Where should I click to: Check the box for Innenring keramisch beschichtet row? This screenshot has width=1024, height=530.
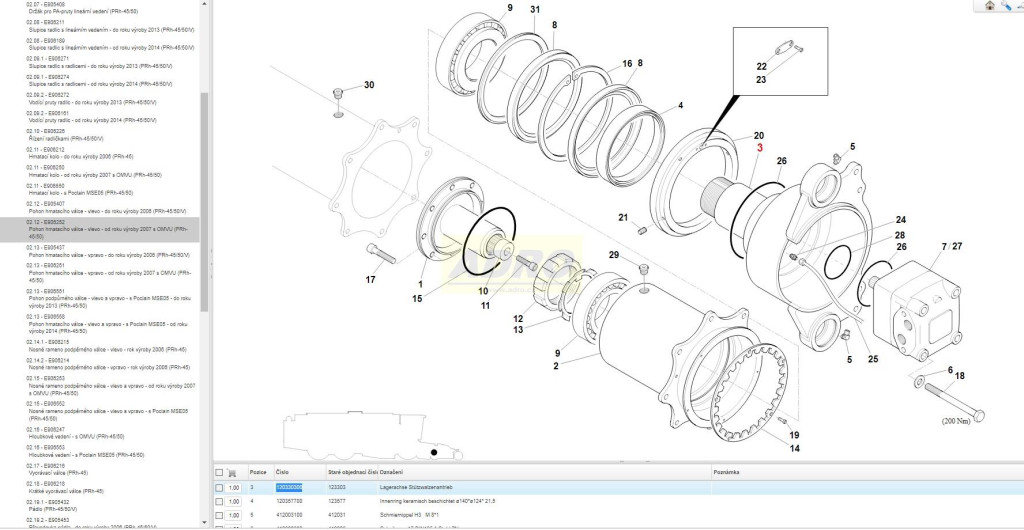click(x=219, y=501)
